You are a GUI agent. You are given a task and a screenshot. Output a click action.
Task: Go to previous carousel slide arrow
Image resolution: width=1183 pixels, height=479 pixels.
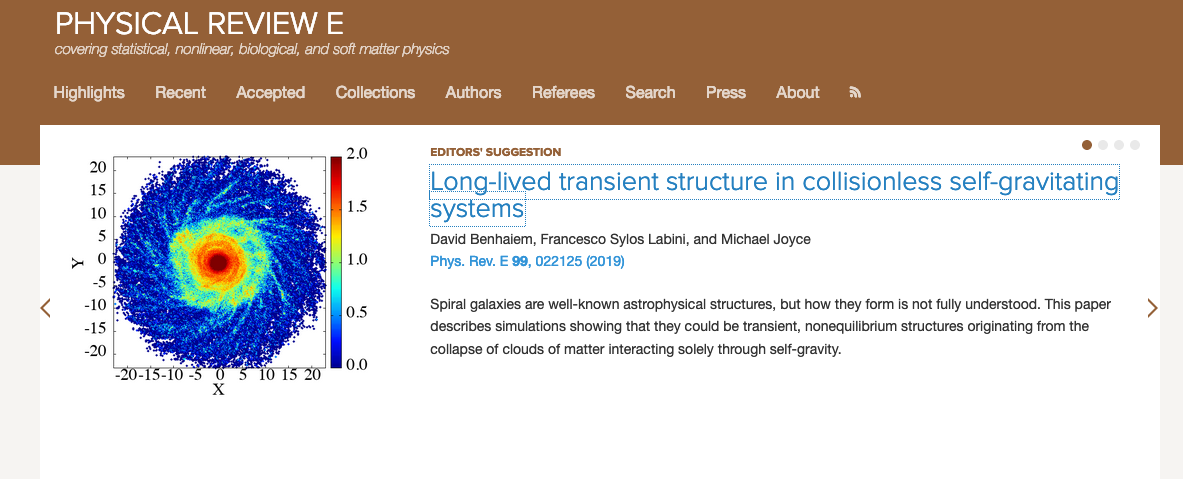pyautogui.click(x=45, y=307)
